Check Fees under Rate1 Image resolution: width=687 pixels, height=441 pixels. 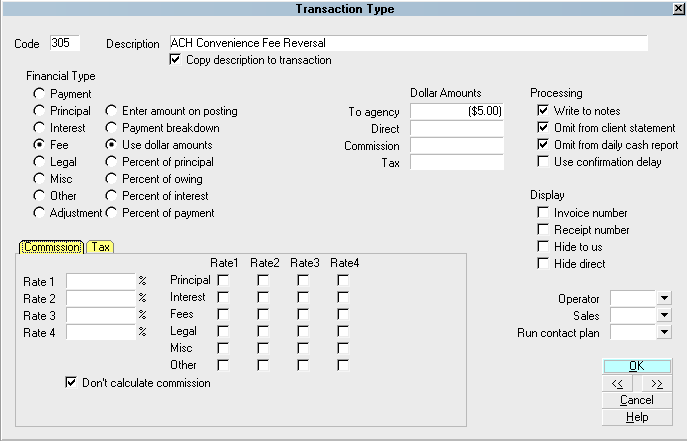223,314
